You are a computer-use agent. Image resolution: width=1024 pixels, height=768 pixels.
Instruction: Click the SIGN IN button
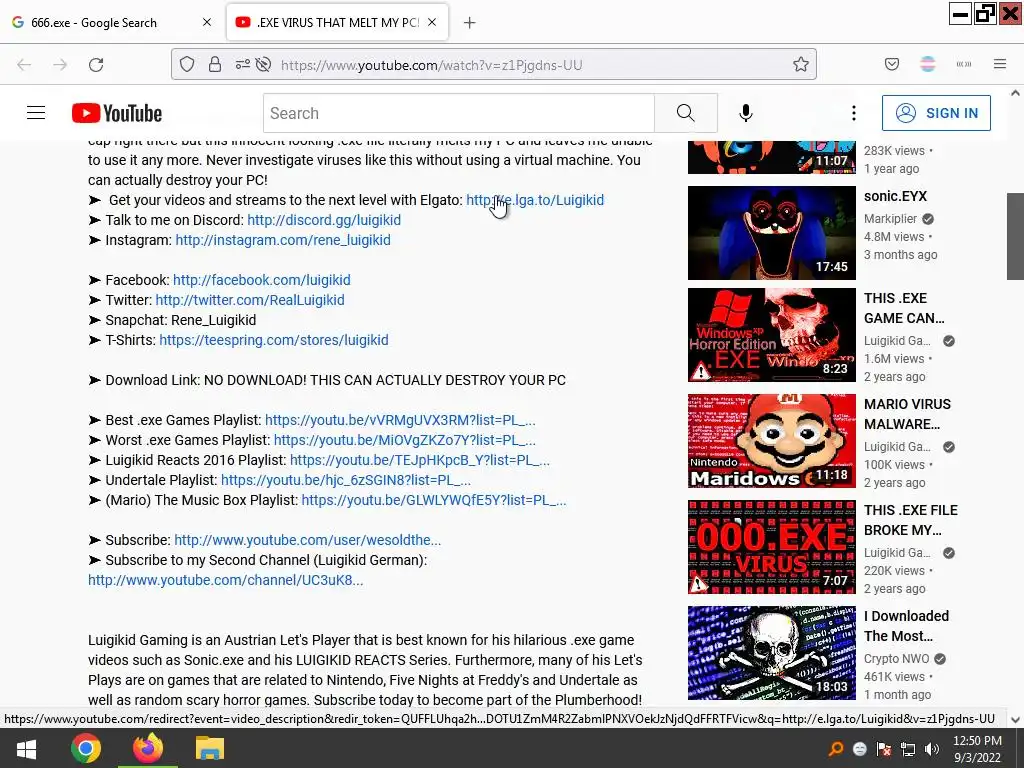coord(936,113)
